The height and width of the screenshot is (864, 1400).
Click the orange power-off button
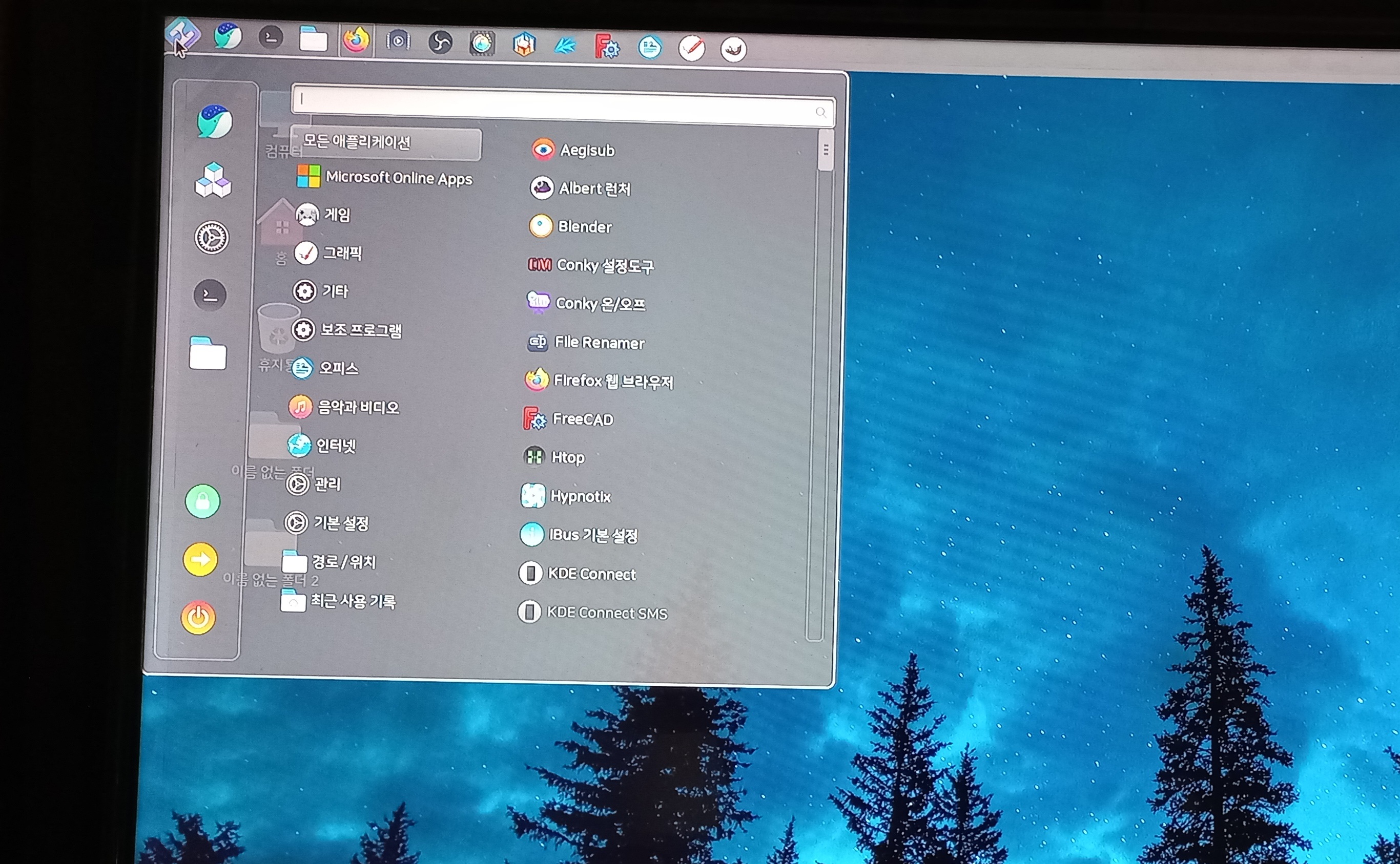[x=198, y=618]
